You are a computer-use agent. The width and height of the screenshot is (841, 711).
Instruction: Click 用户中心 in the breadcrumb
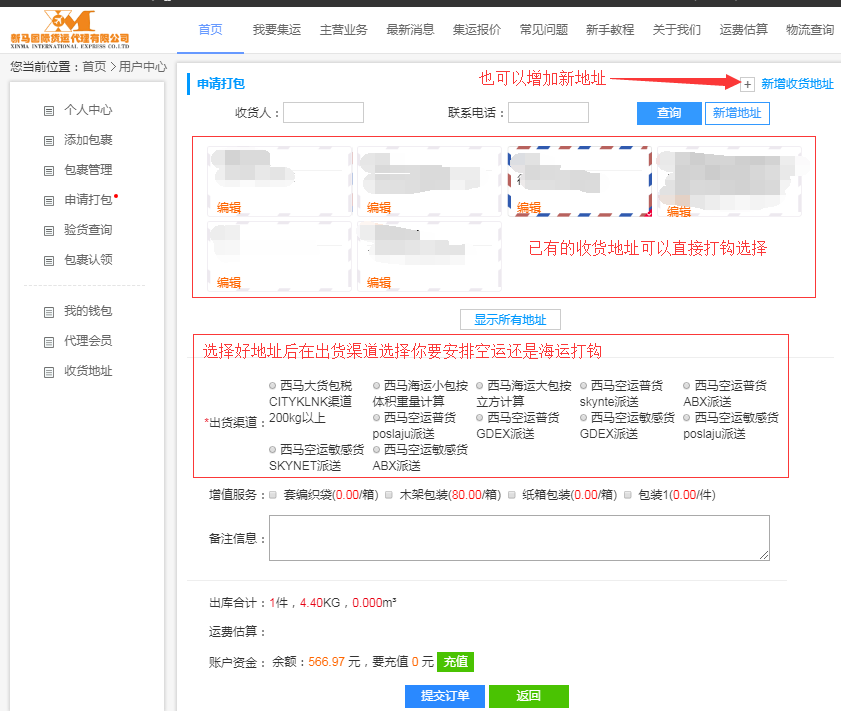(x=143, y=66)
